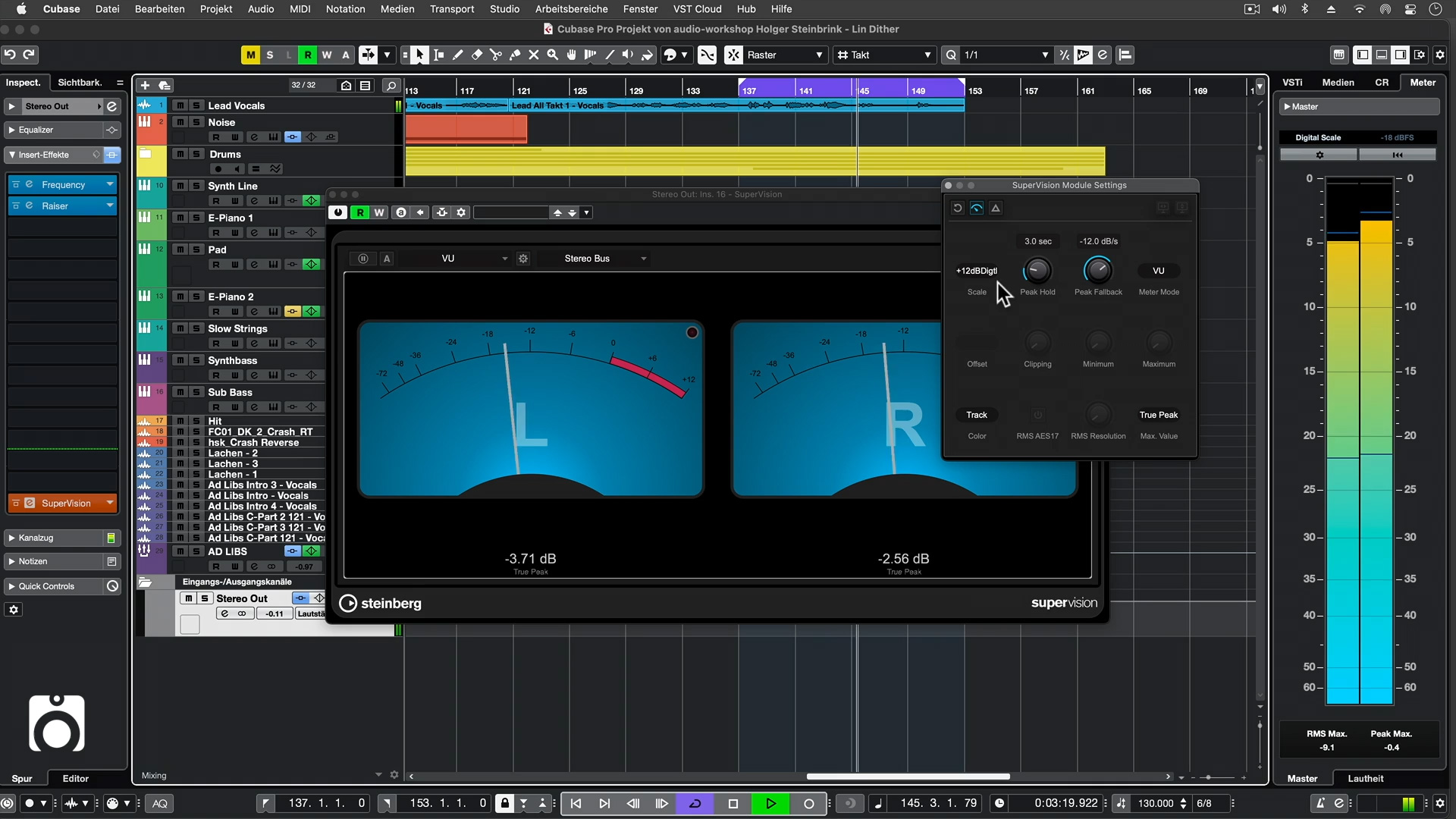Open the Takt grid type dropdown
Image resolution: width=1456 pixels, height=819 pixels.
coord(884,55)
